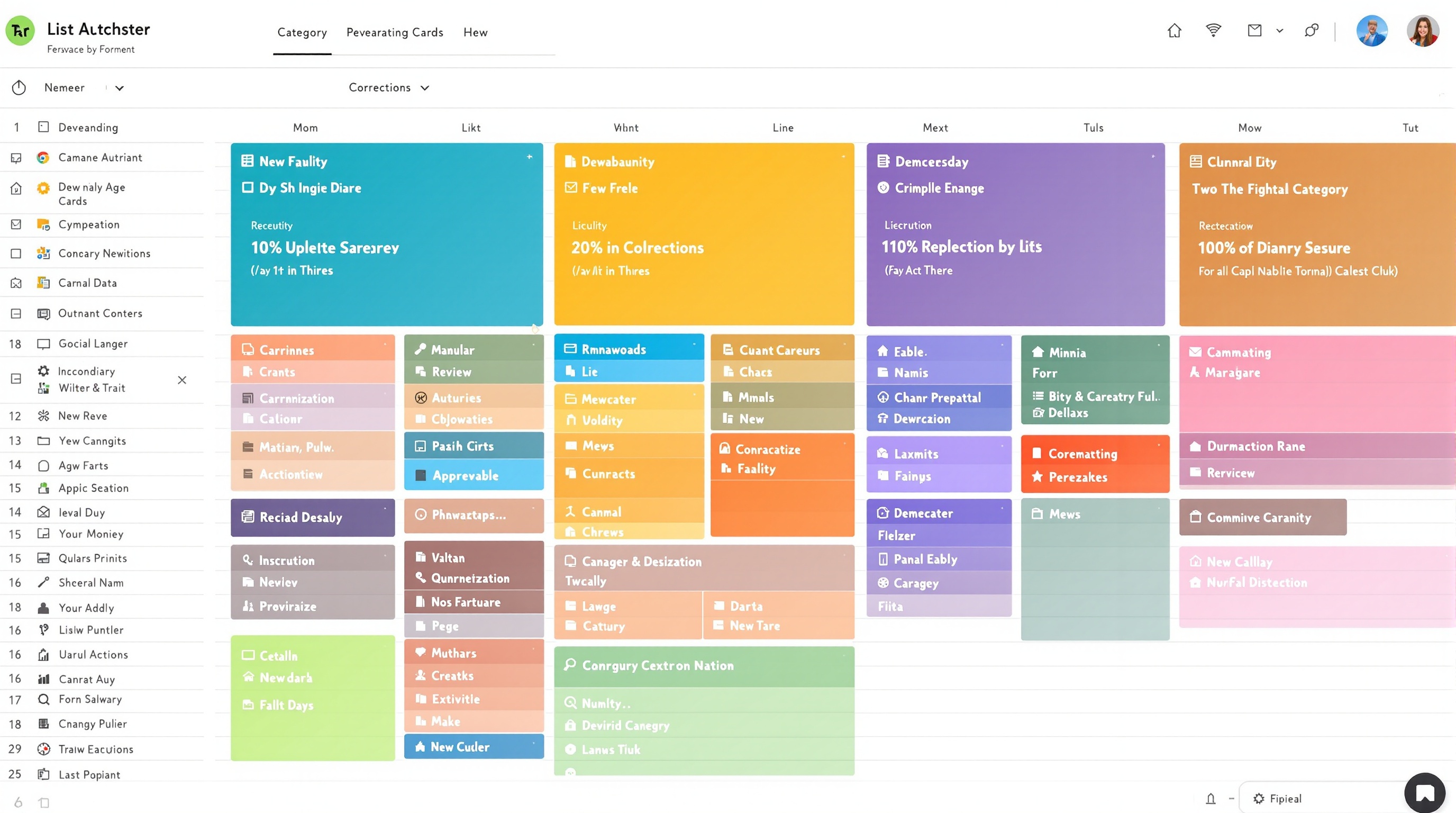Select the Pevearating Cards tab
This screenshot has height=813, width=1456.
click(395, 32)
